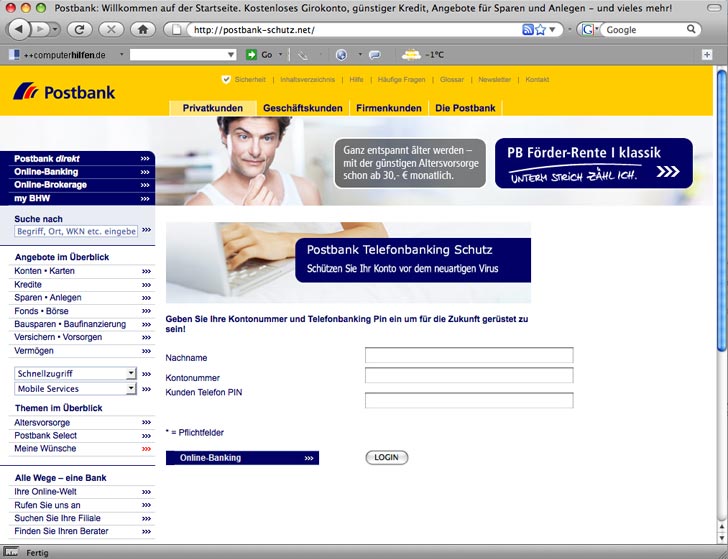This screenshot has height=559, width=728.
Task: Open the Newsletter link
Action: tap(494, 79)
